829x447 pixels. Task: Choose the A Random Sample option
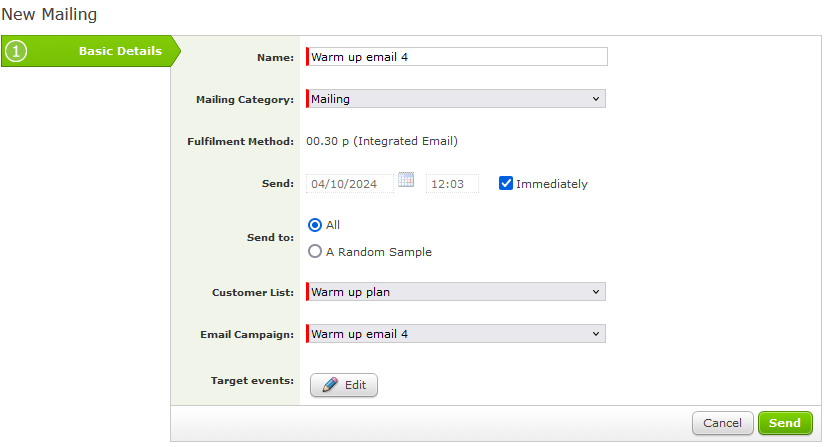315,252
